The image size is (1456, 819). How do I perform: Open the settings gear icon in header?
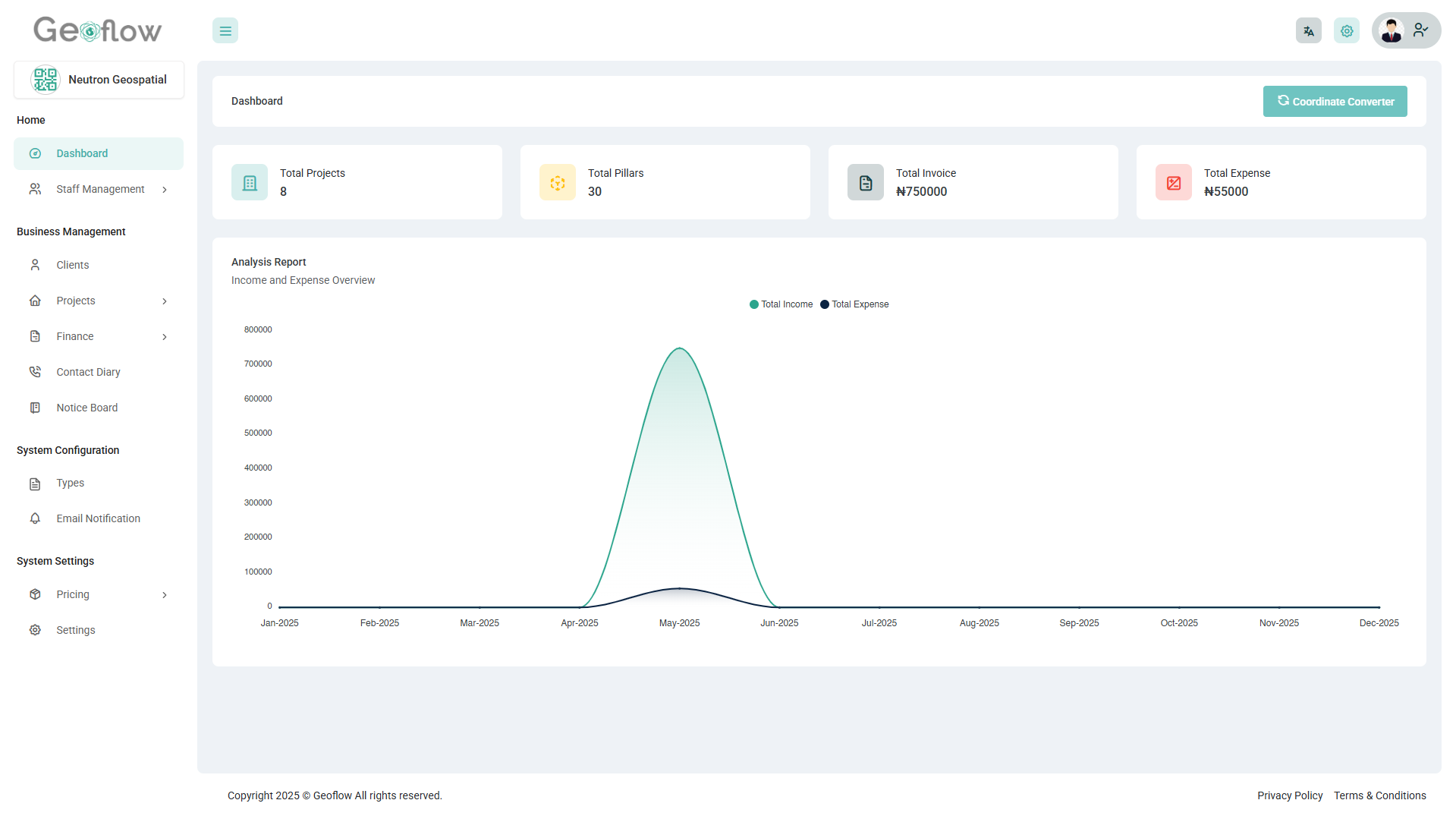click(x=1346, y=31)
